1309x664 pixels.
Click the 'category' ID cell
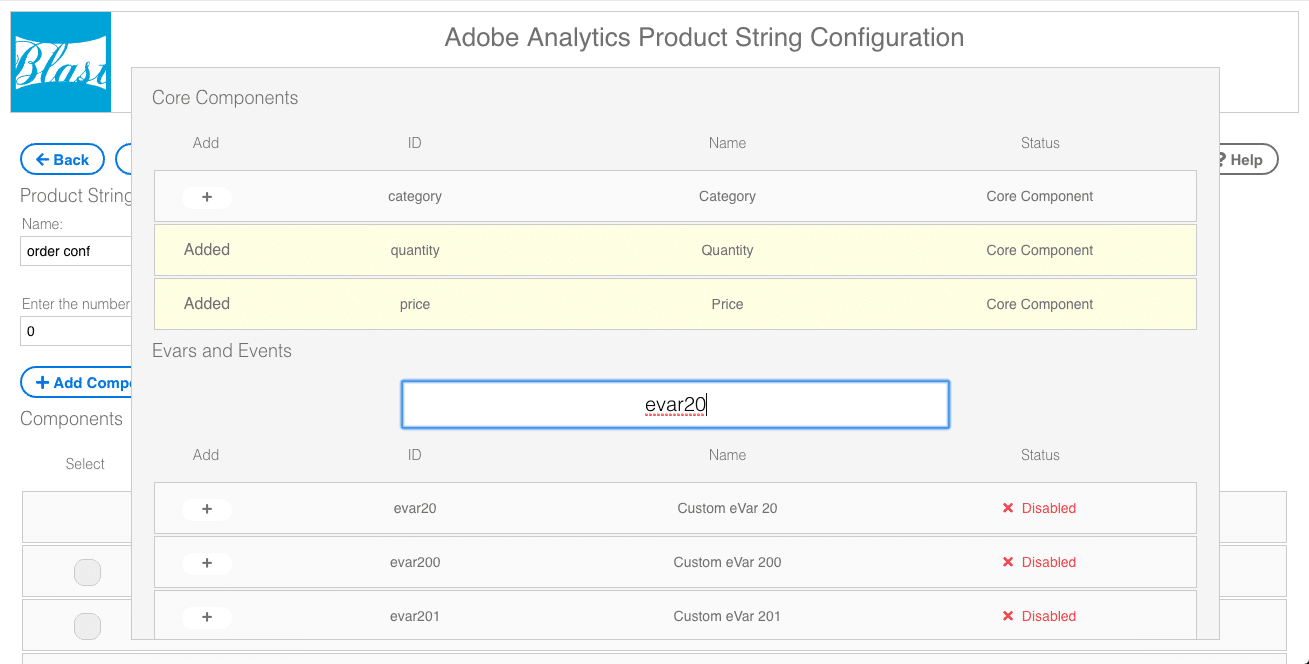coord(415,197)
